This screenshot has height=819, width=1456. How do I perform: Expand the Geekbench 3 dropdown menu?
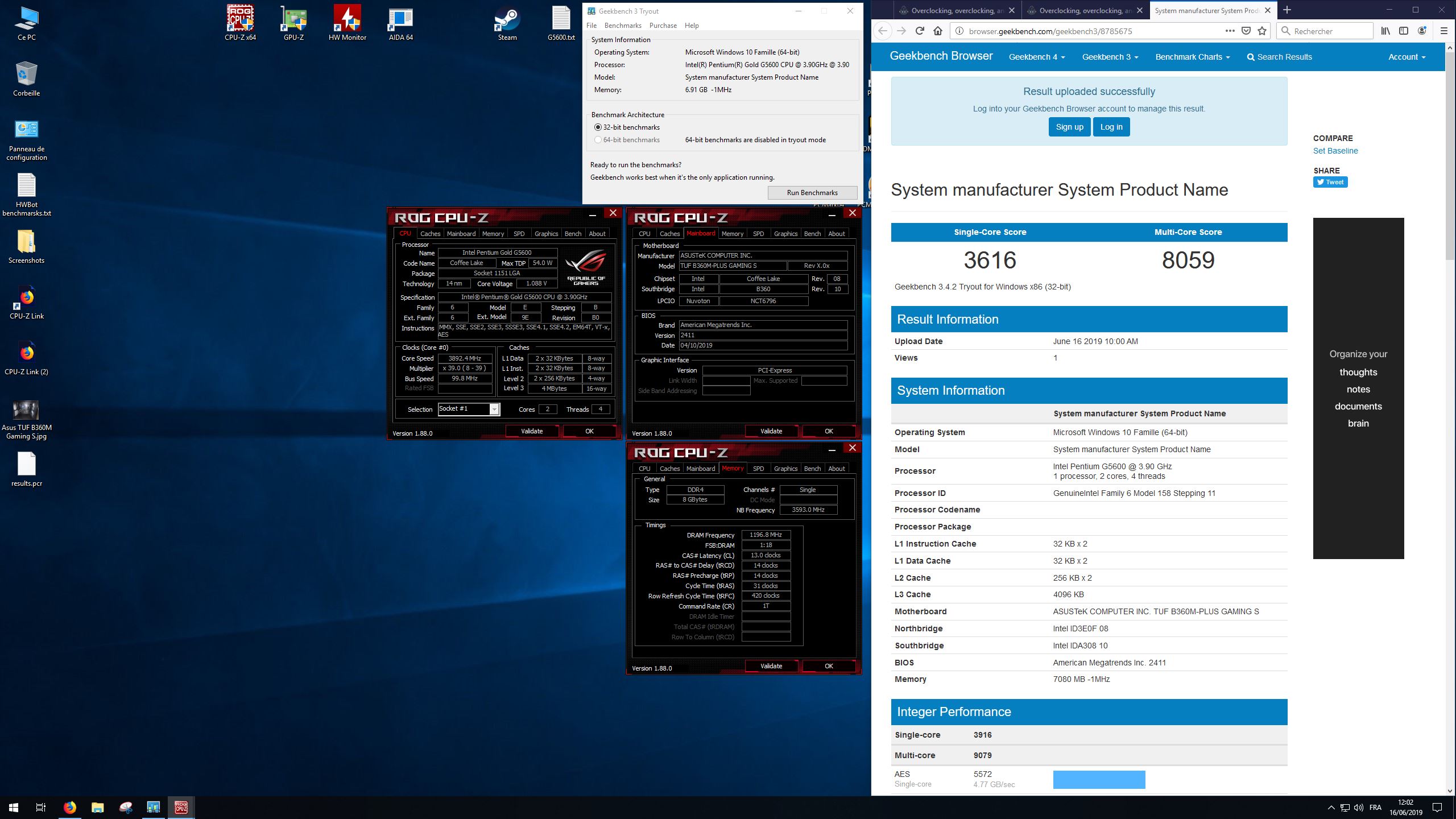[1110, 57]
